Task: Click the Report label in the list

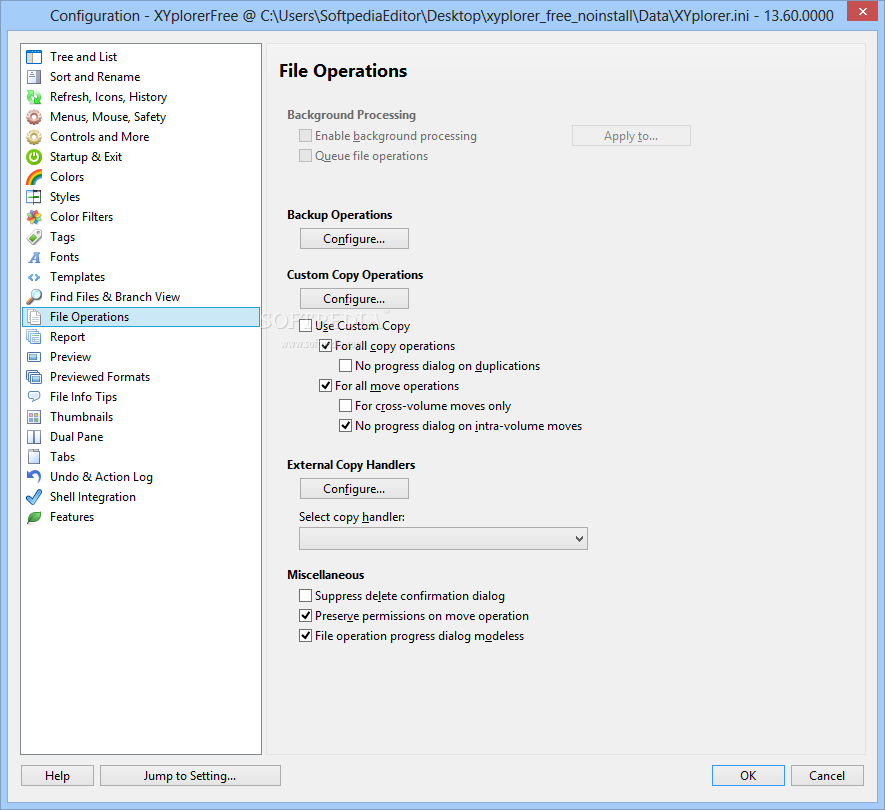Action: (x=68, y=337)
